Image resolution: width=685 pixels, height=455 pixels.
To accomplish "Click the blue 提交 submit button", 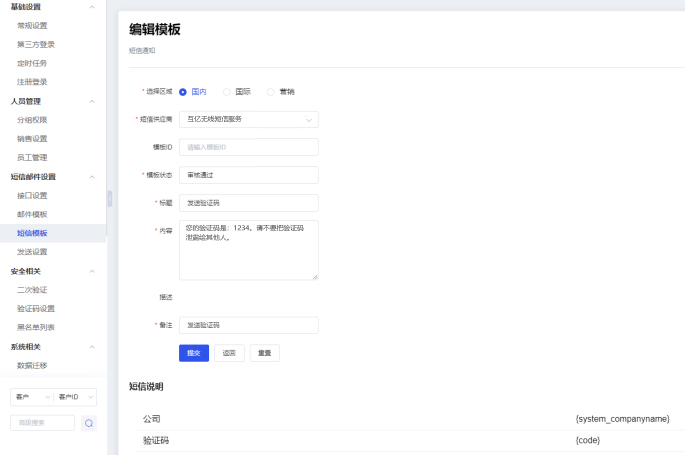I will [x=193, y=353].
